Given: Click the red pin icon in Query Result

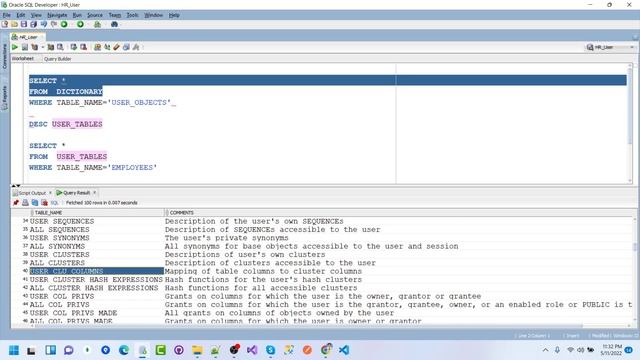Looking at the screenshot, I should pos(16,203).
